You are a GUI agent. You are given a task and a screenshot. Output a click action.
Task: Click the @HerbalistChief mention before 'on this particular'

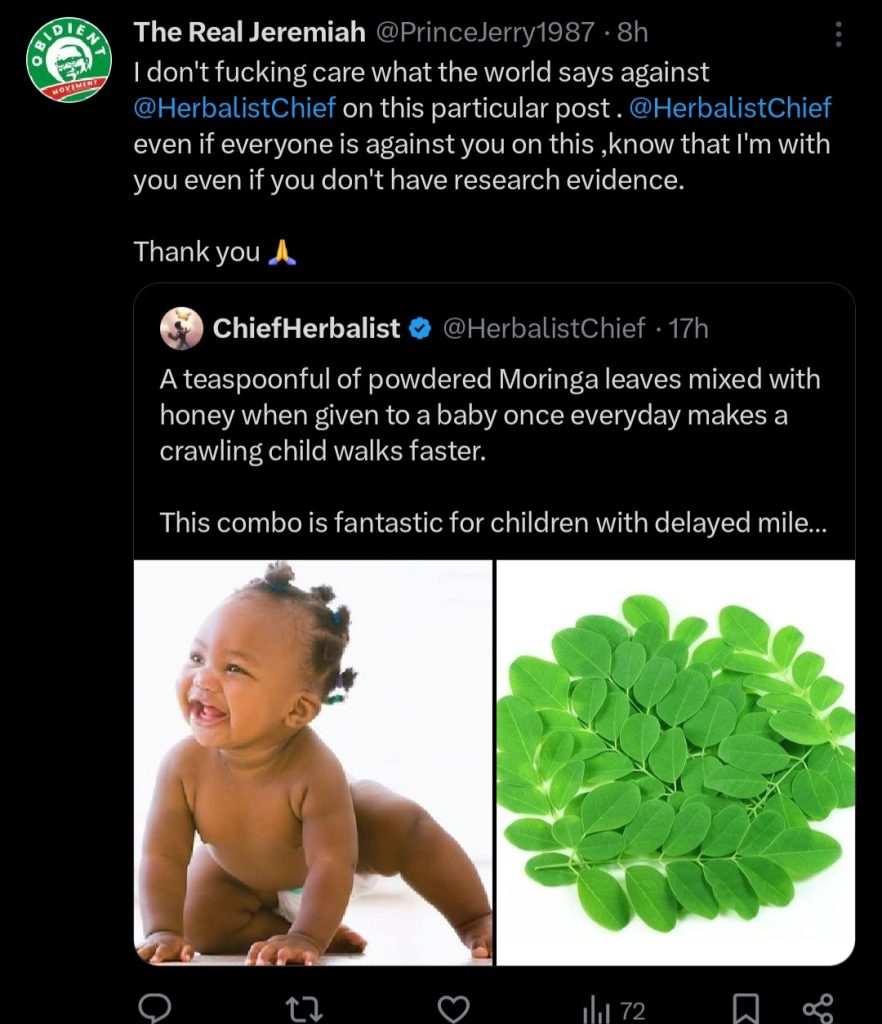coord(235,108)
